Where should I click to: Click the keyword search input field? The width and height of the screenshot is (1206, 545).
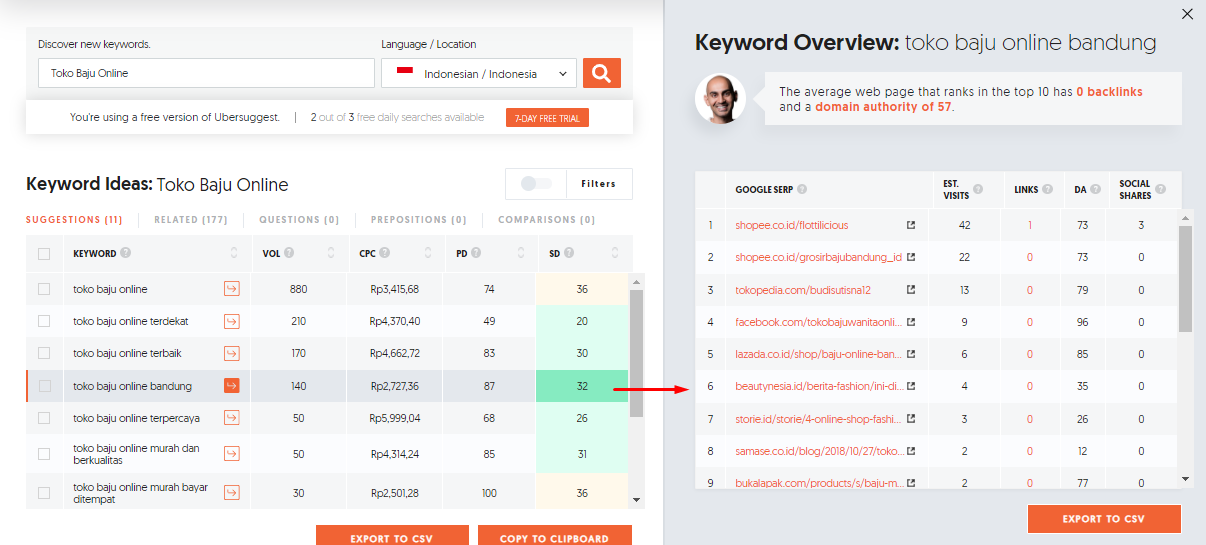[206, 73]
